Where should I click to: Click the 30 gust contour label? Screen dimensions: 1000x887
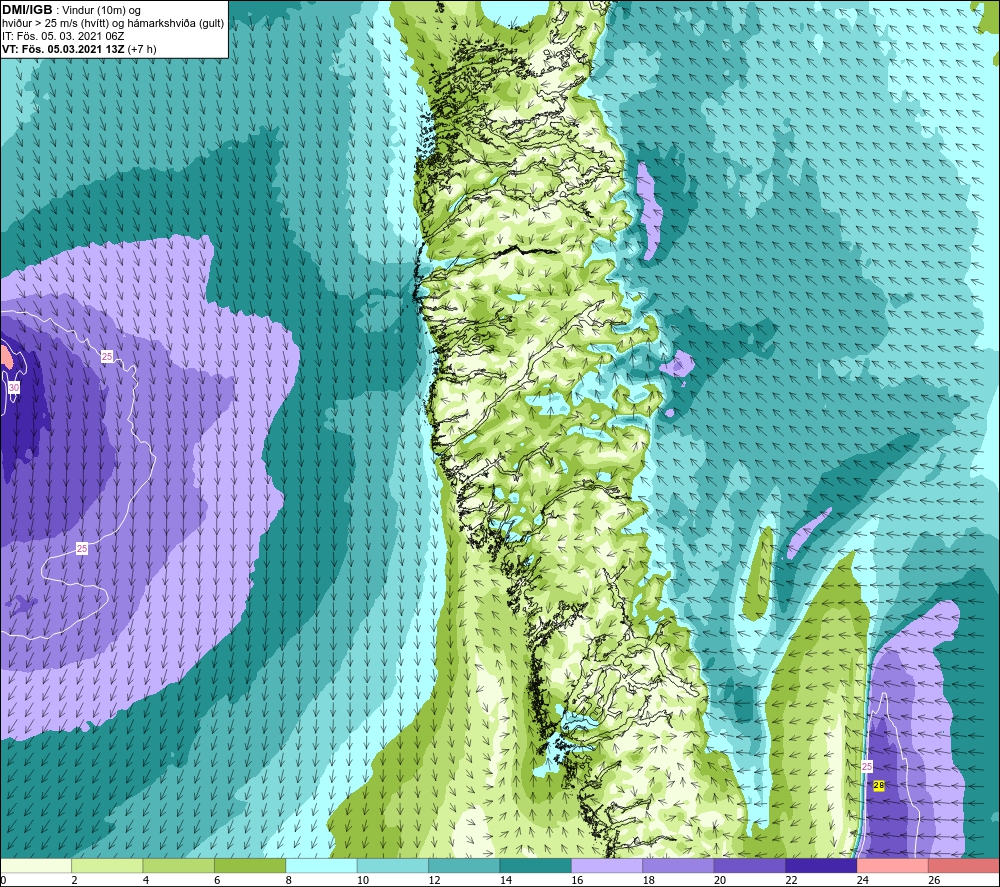14,387
